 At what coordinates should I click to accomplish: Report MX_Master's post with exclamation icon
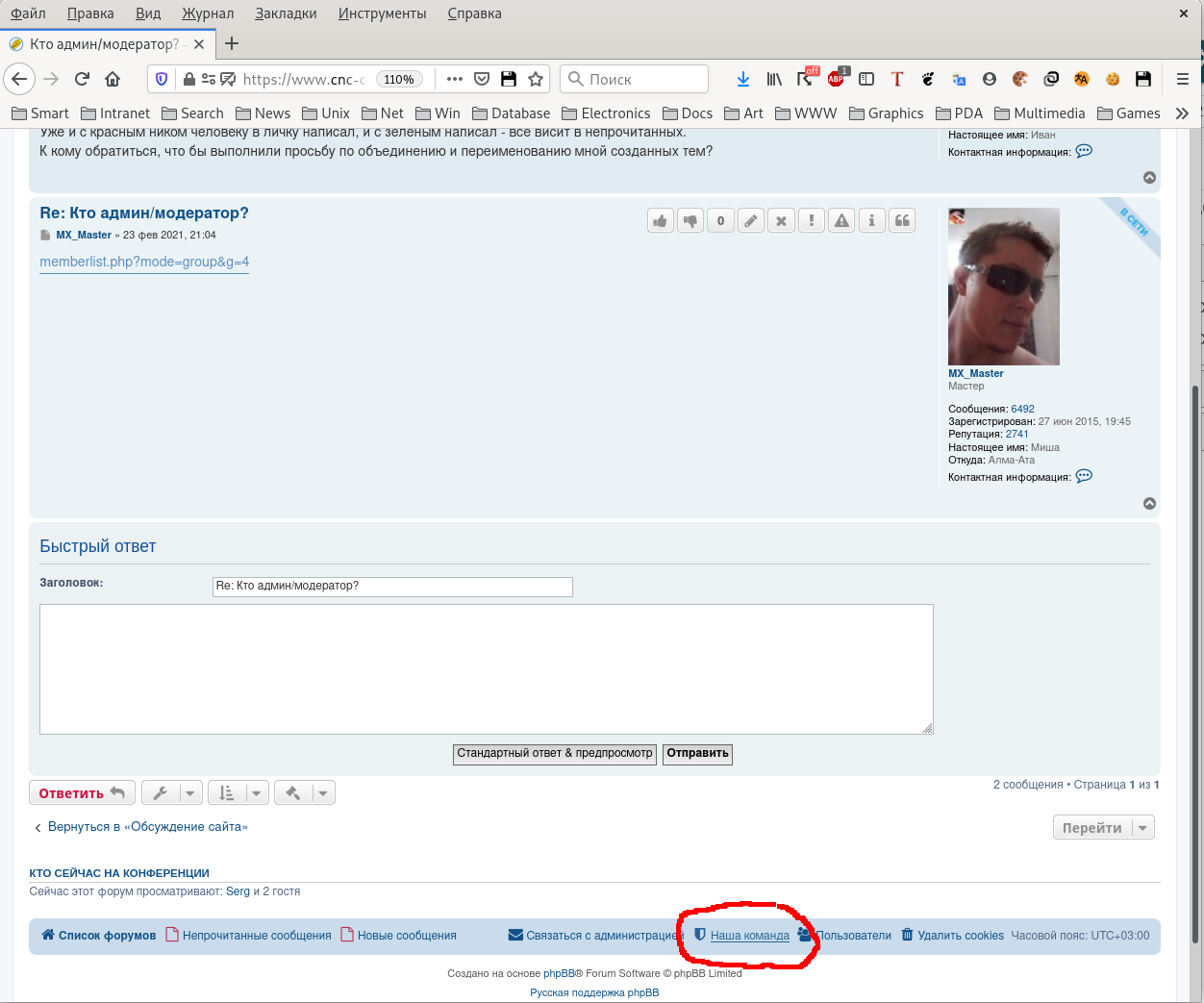click(x=812, y=220)
